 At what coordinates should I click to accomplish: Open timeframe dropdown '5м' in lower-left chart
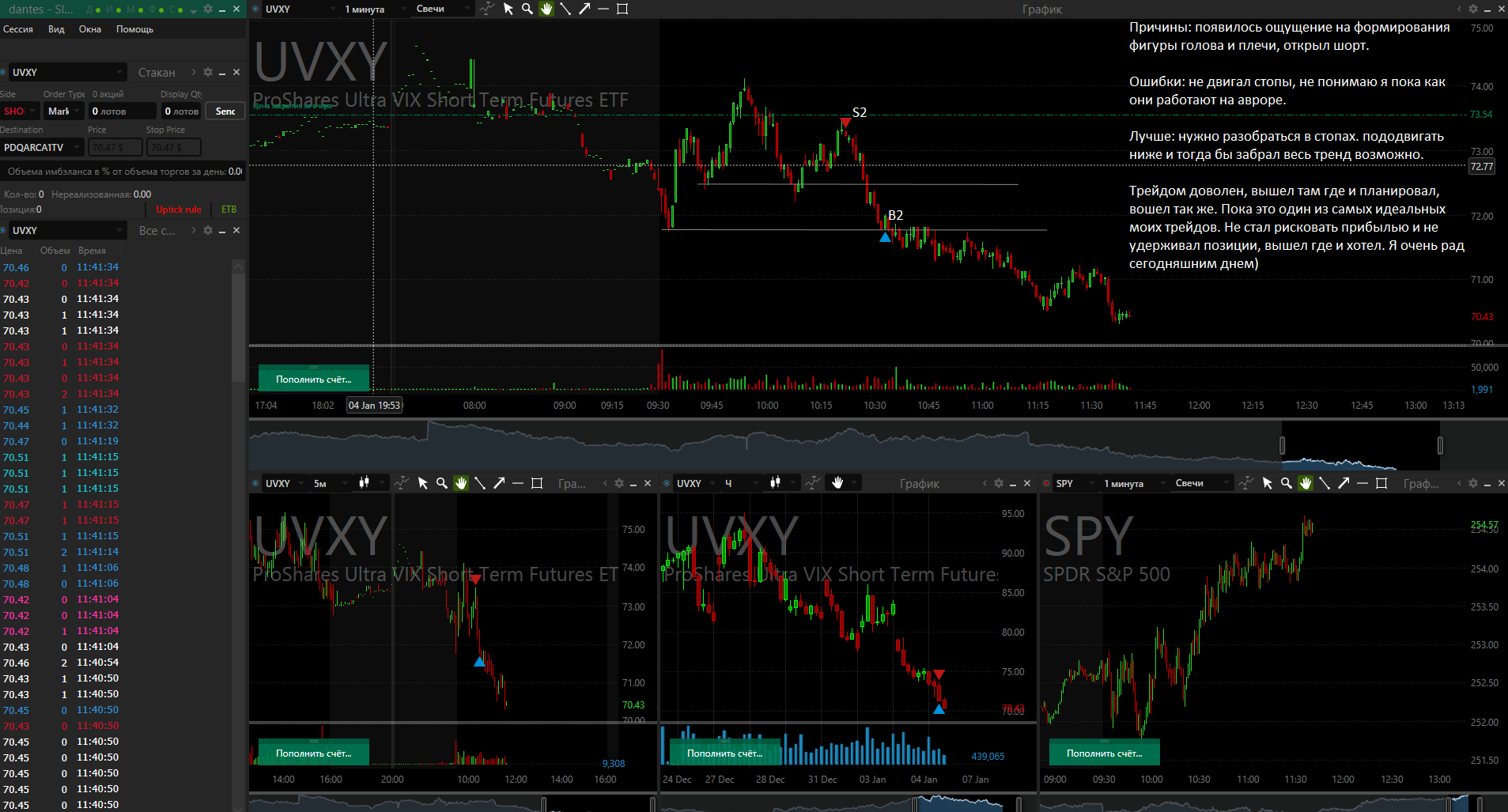pos(331,483)
